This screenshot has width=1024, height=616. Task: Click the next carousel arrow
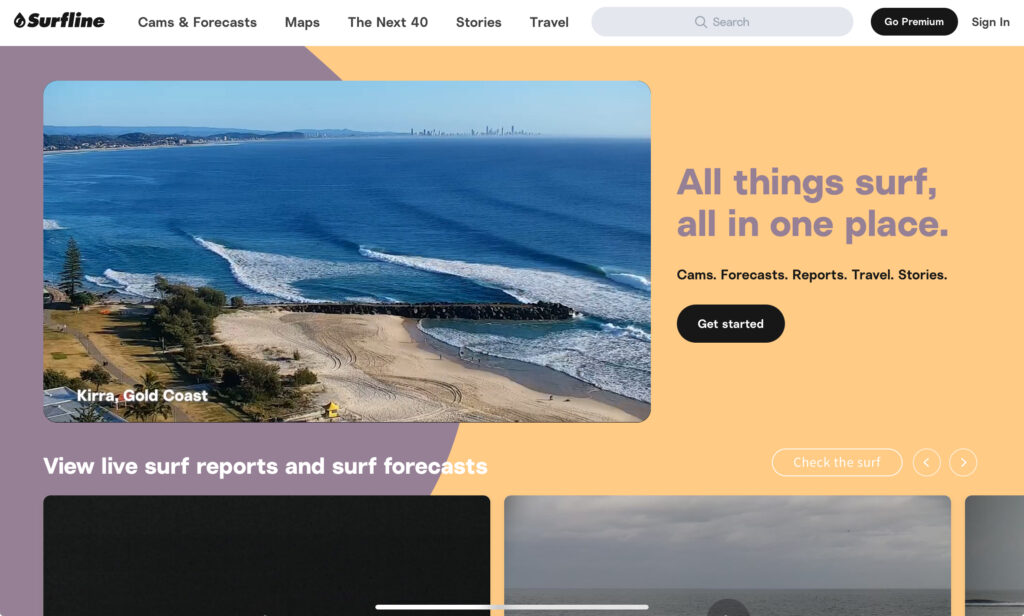963,462
